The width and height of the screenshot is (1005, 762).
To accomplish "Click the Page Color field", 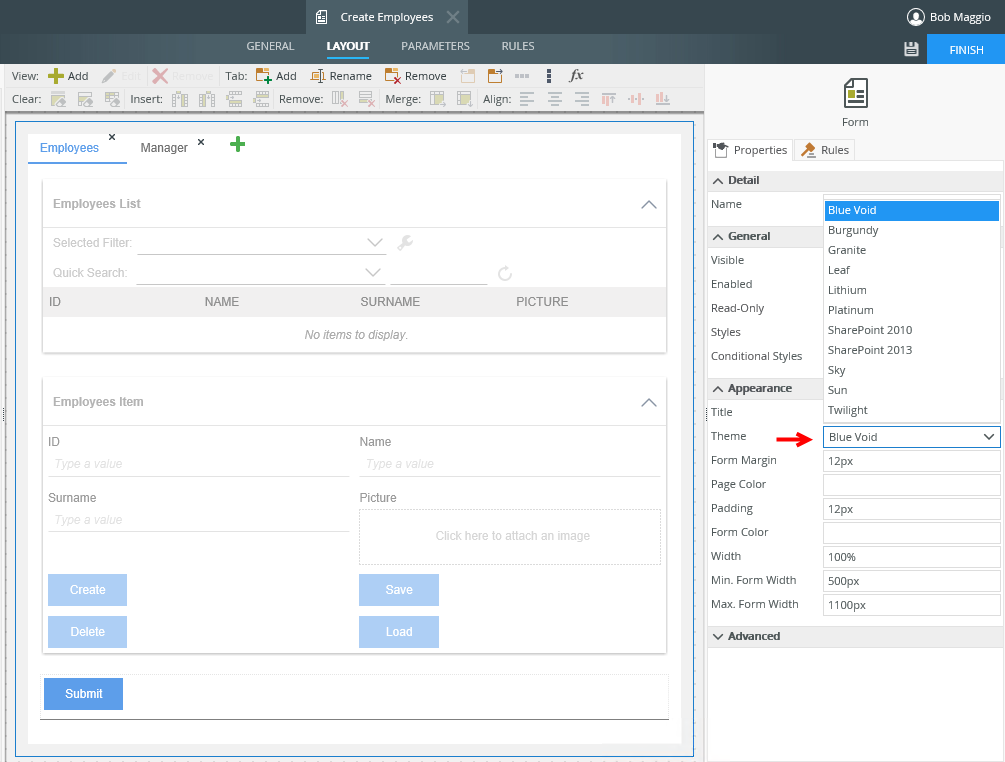I will coord(911,484).
